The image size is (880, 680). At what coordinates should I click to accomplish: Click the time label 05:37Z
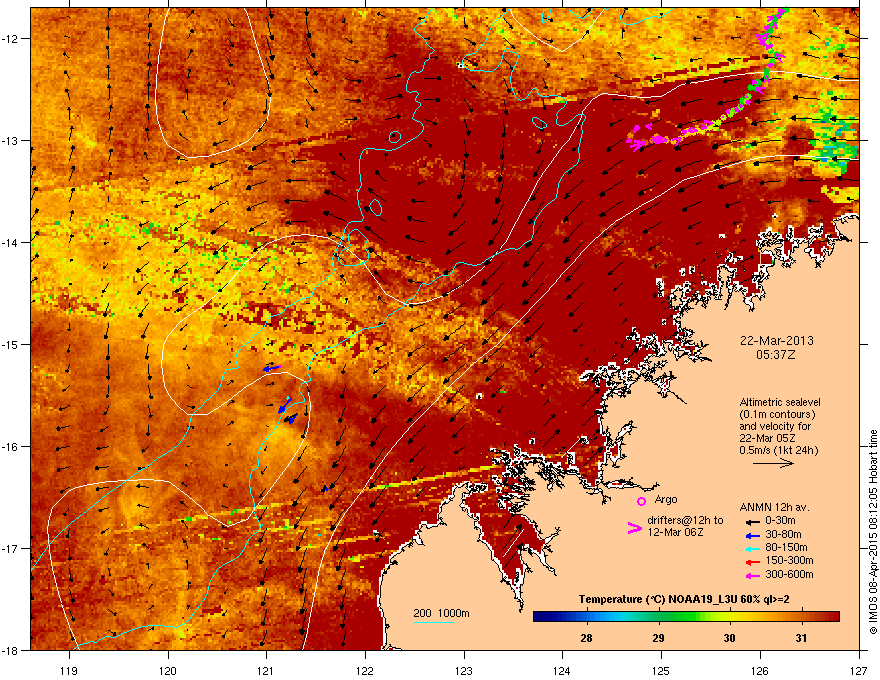click(776, 355)
